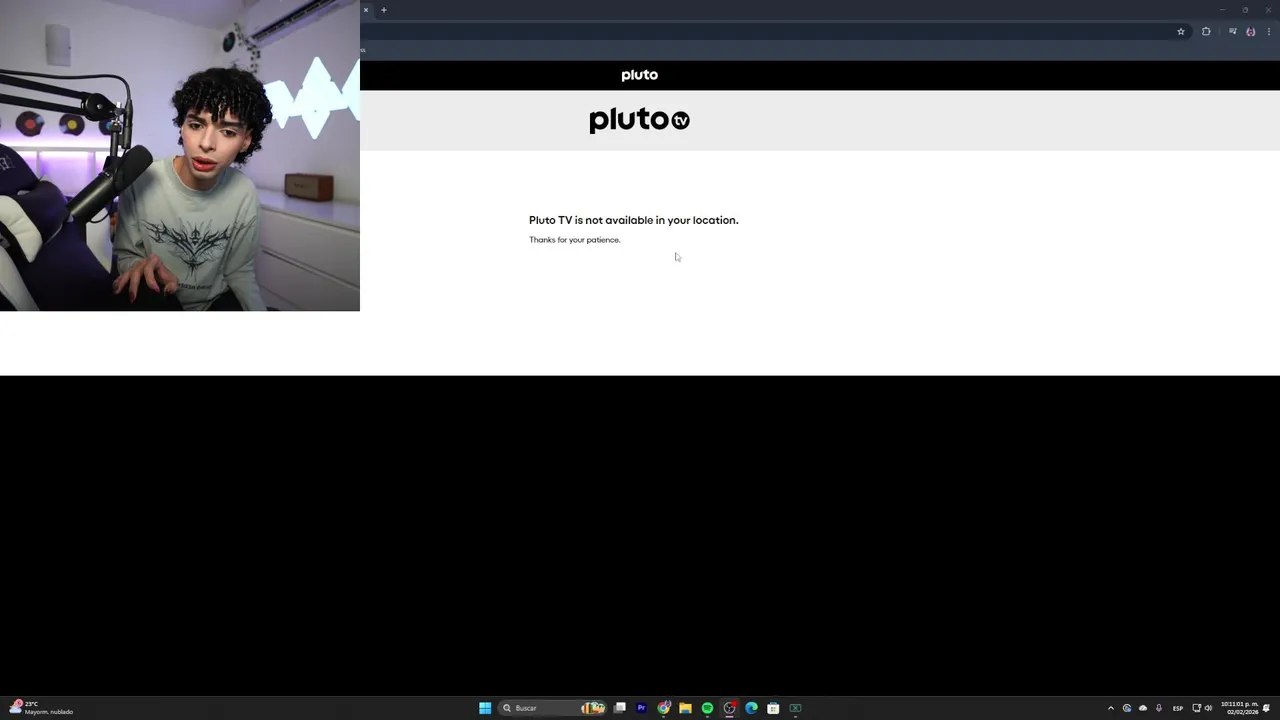Screen dimensions: 1280x720
Task: Expand the hidden system tray icons
Action: [x=1111, y=708]
